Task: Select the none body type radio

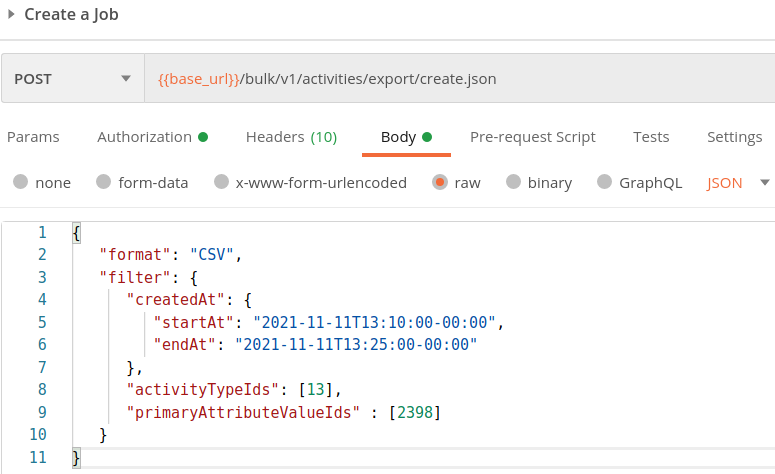Action: (x=20, y=182)
